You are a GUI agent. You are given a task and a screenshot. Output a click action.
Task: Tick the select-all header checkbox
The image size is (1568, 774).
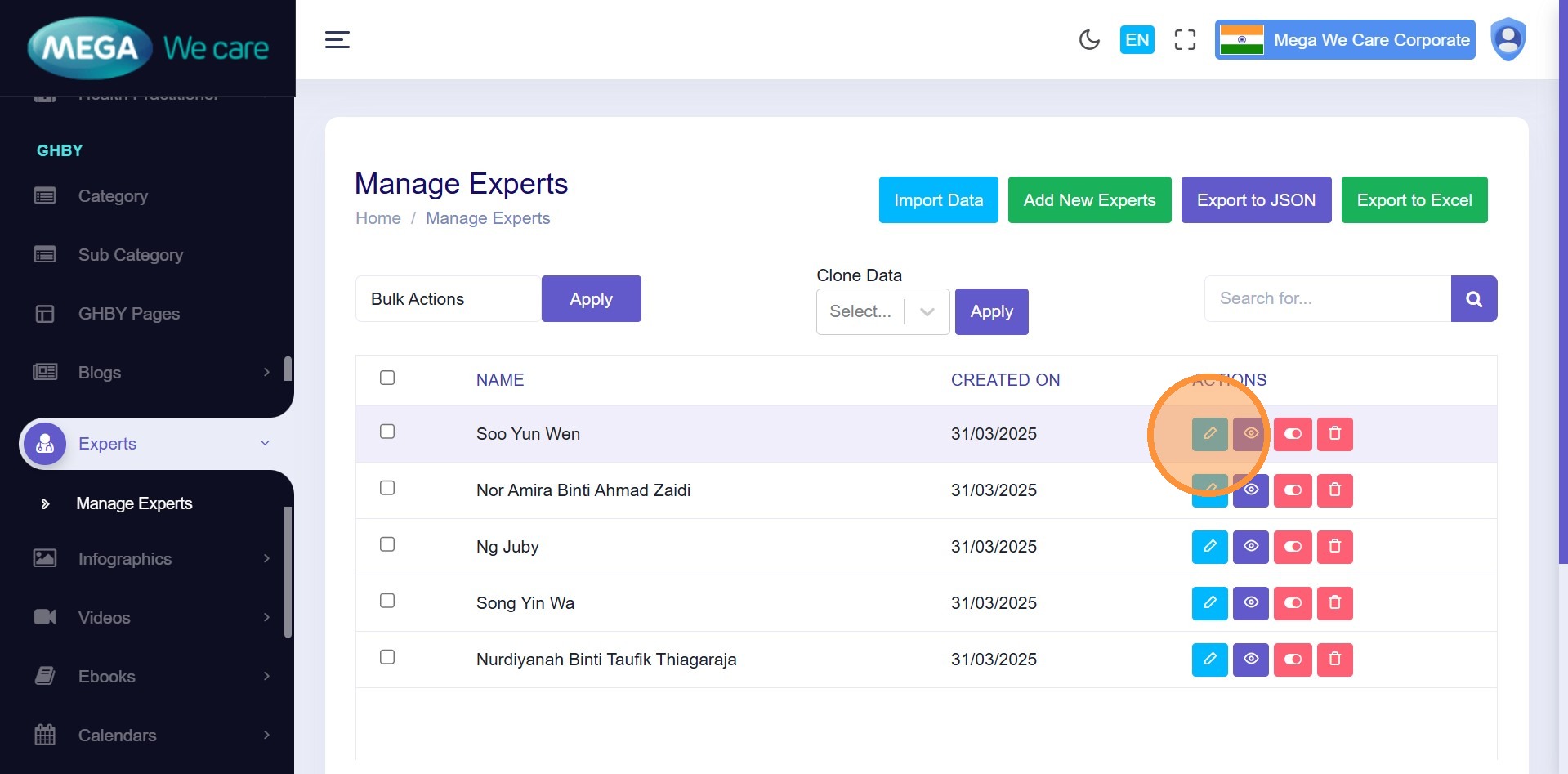pyautogui.click(x=387, y=378)
